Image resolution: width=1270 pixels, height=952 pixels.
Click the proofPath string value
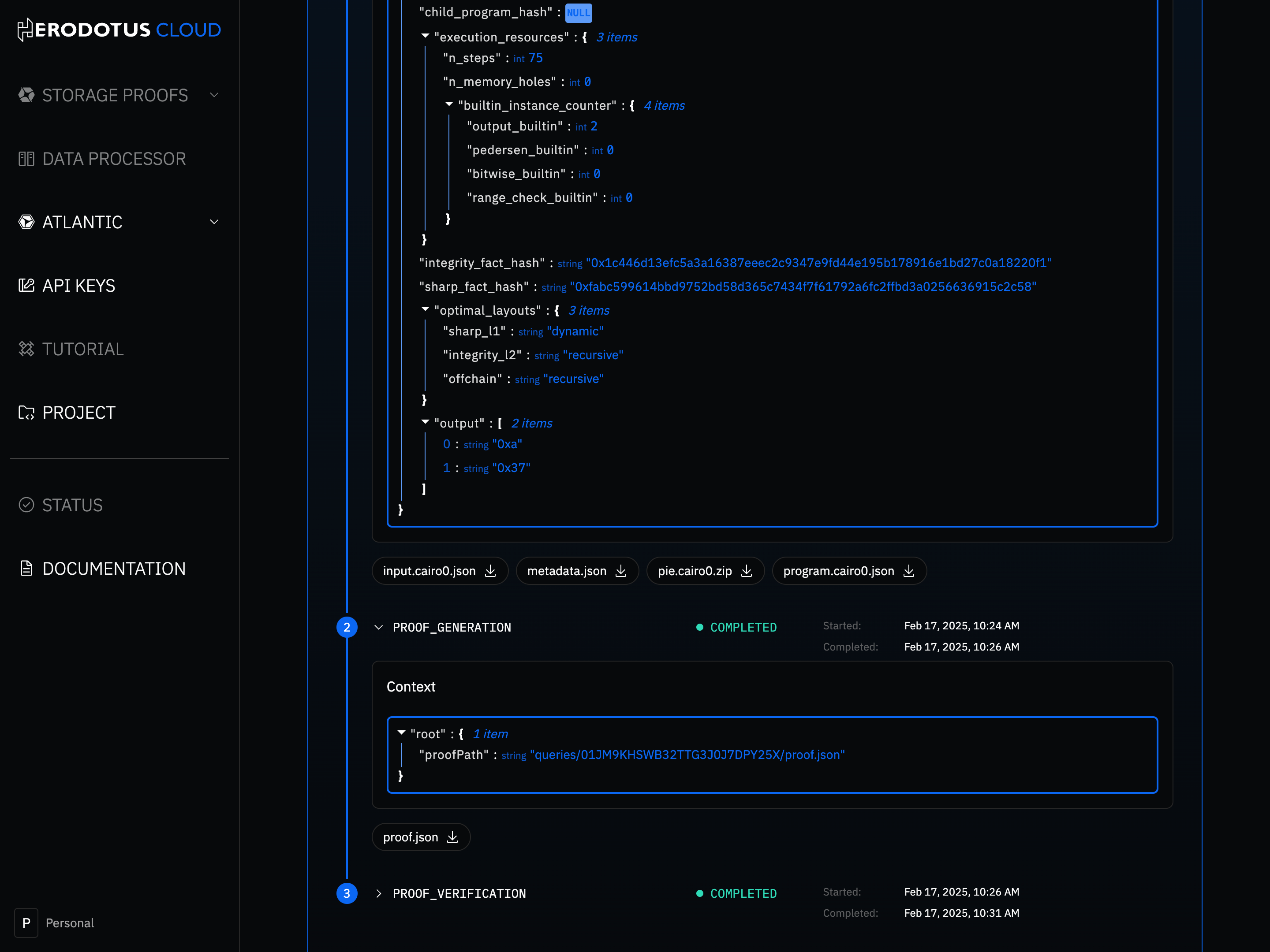click(687, 755)
